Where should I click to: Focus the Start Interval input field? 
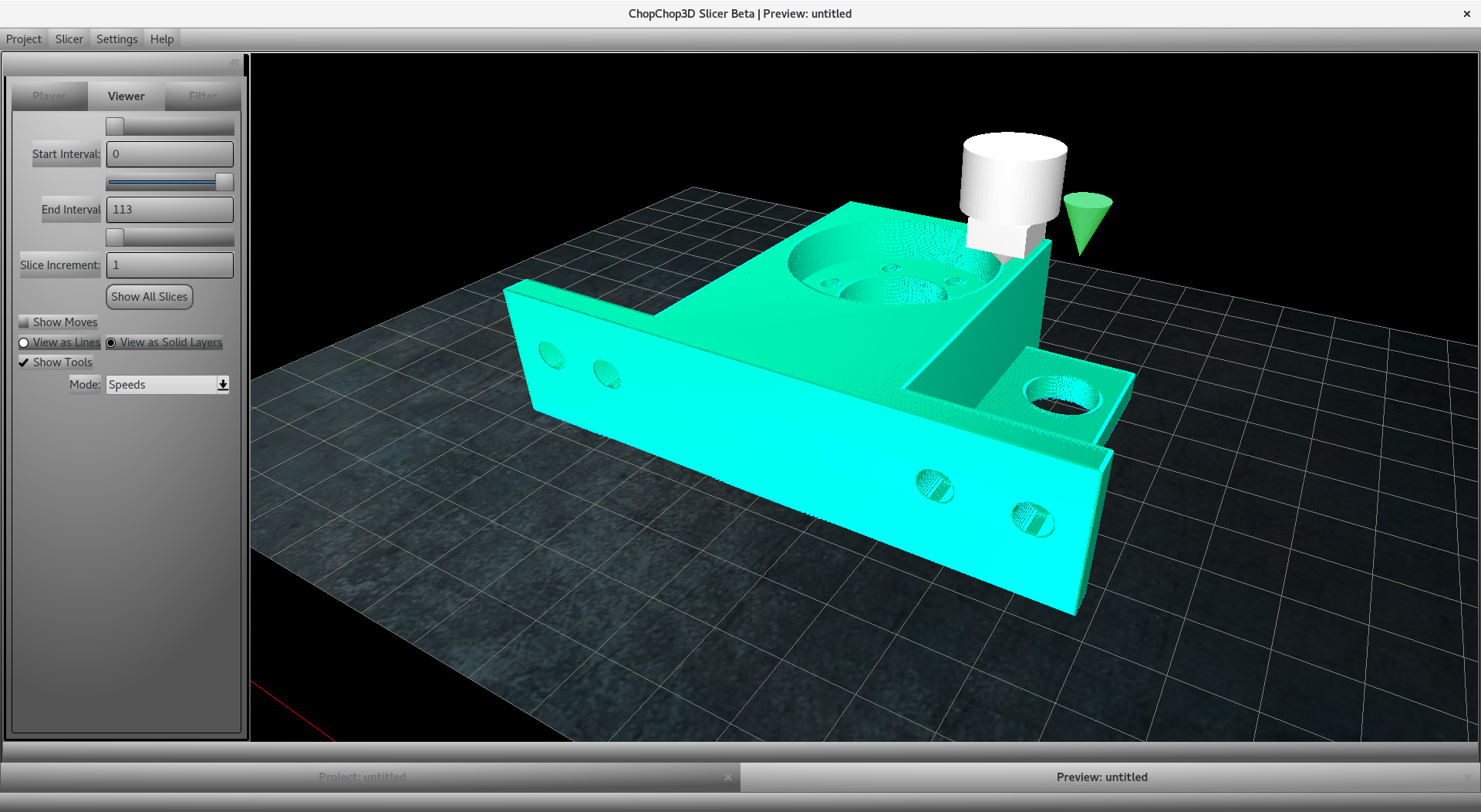point(170,154)
